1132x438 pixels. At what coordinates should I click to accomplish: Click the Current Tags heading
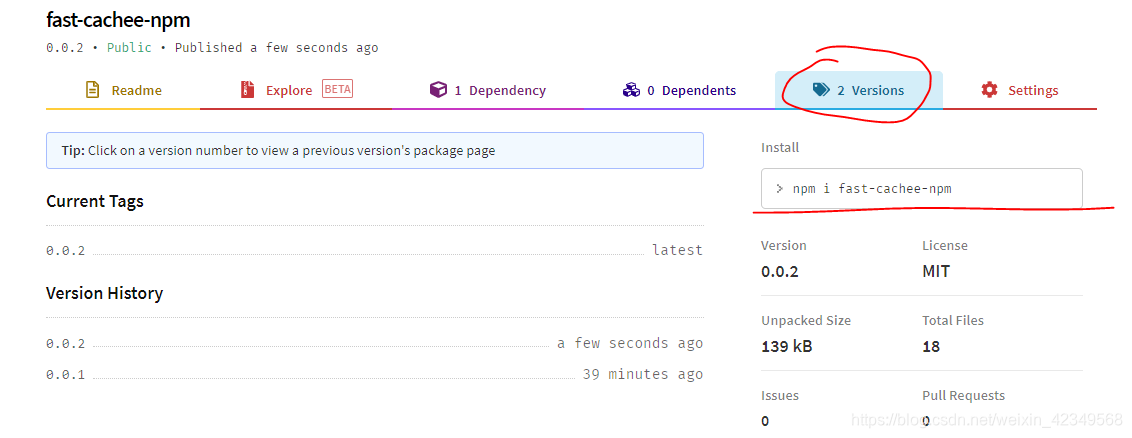click(x=95, y=201)
